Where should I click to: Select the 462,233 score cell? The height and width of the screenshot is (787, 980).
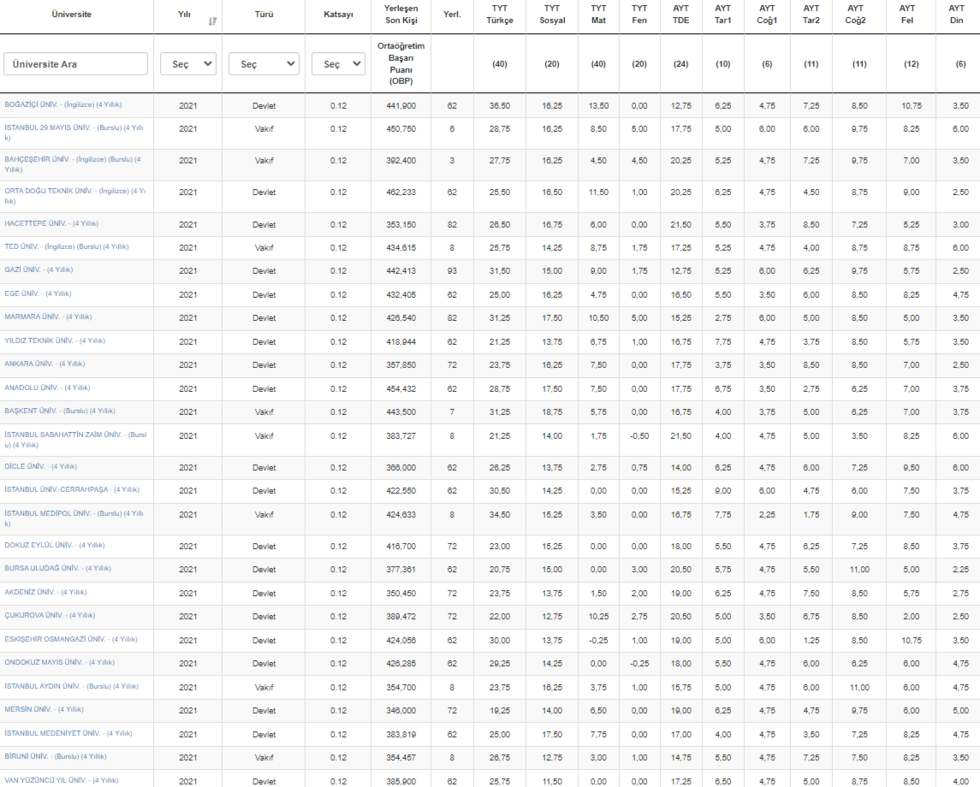click(401, 192)
